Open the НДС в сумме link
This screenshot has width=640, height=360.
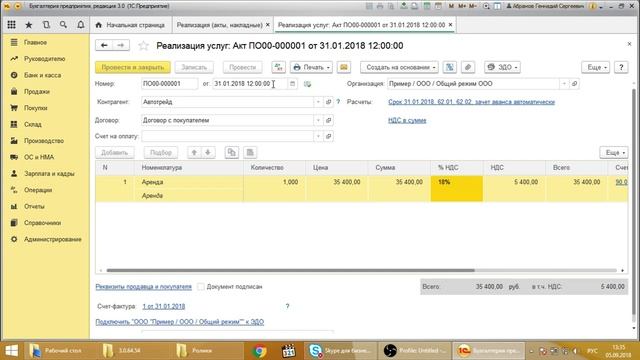point(407,120)
